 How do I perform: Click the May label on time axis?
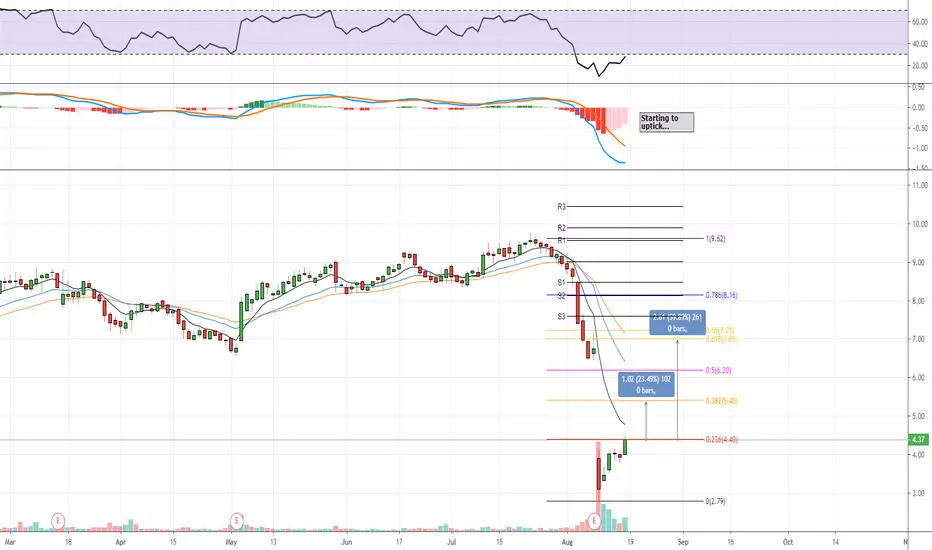pos(231,542)
